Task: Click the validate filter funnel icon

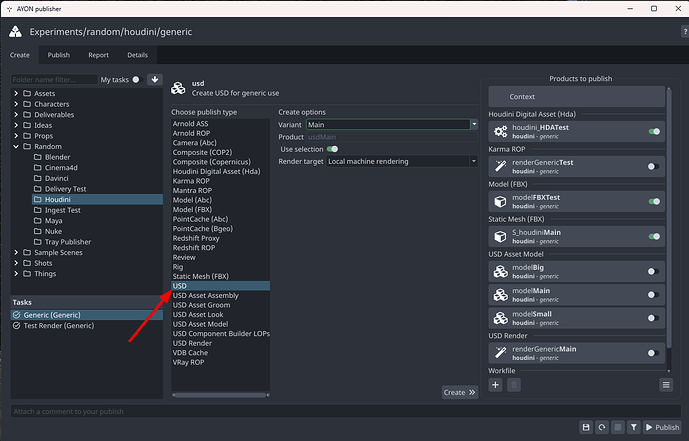Action: point(634,427)
